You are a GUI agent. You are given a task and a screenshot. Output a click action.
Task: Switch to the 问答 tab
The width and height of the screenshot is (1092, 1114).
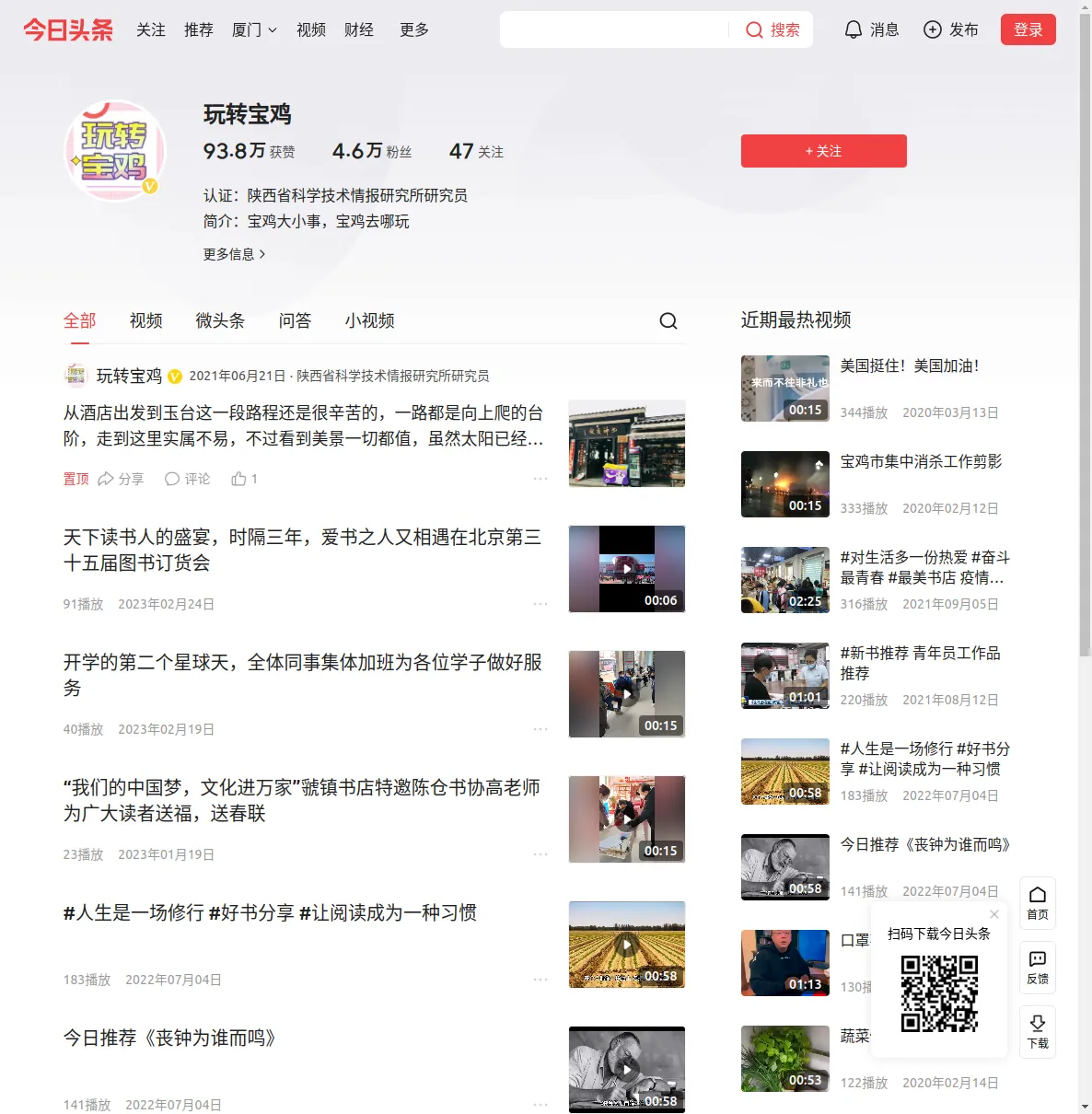[x=296, y=320]
